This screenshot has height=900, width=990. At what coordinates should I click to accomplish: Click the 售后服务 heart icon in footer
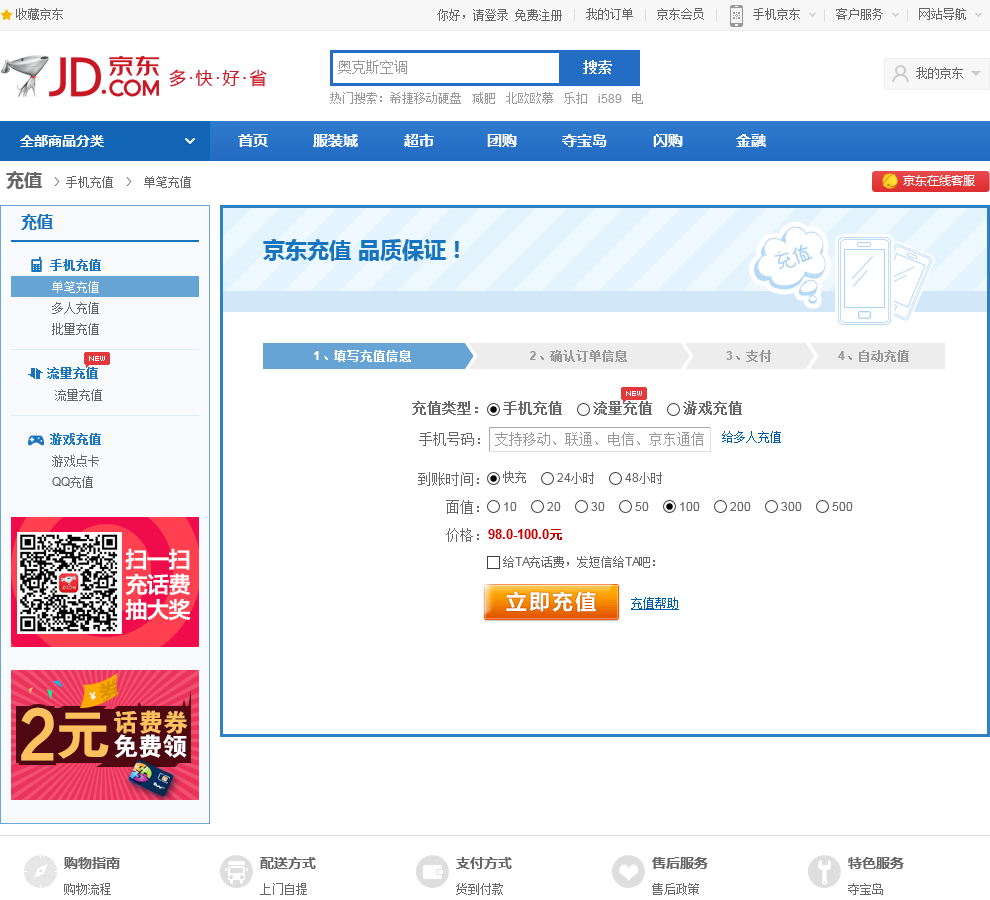pyautogui.click(x=628, y=872)
